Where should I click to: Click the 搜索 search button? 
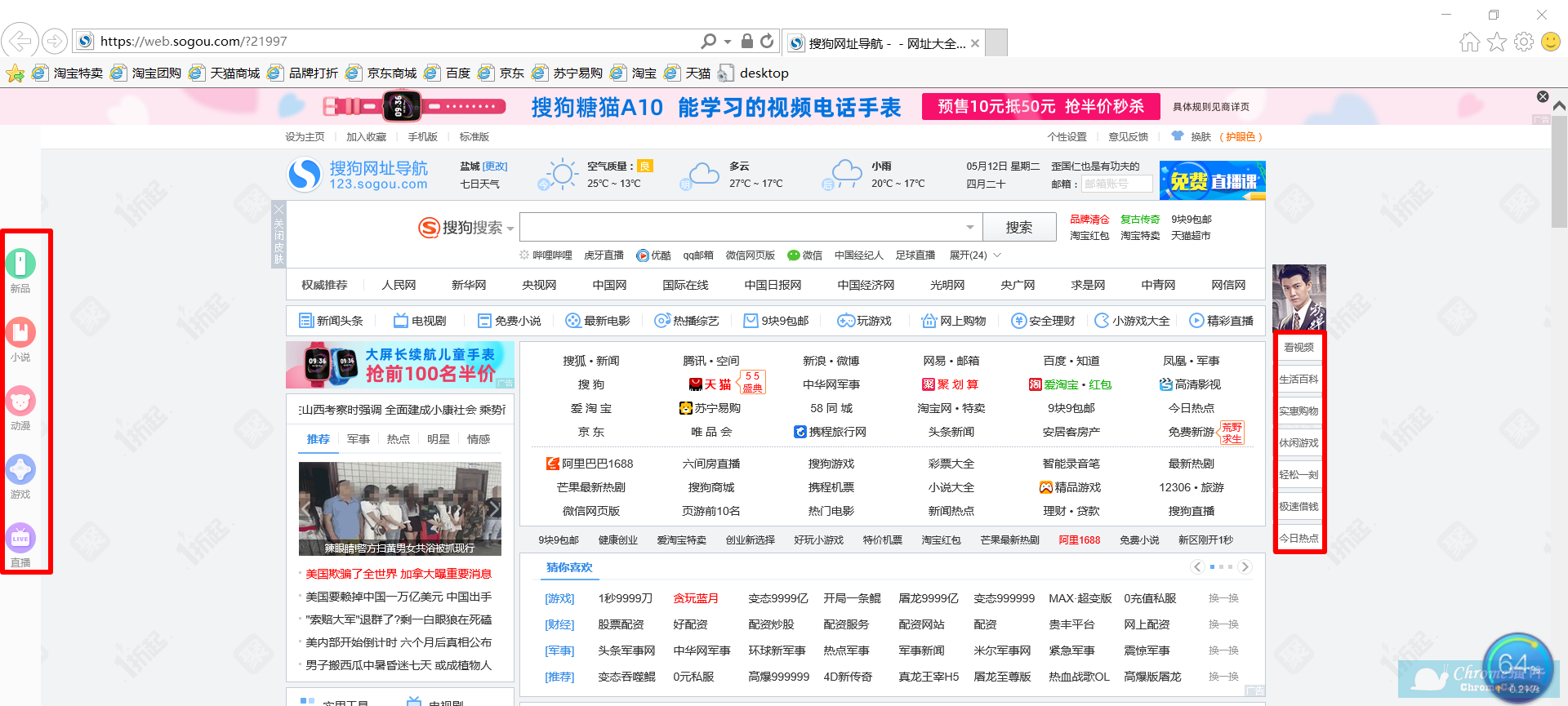click(1019, 228)
